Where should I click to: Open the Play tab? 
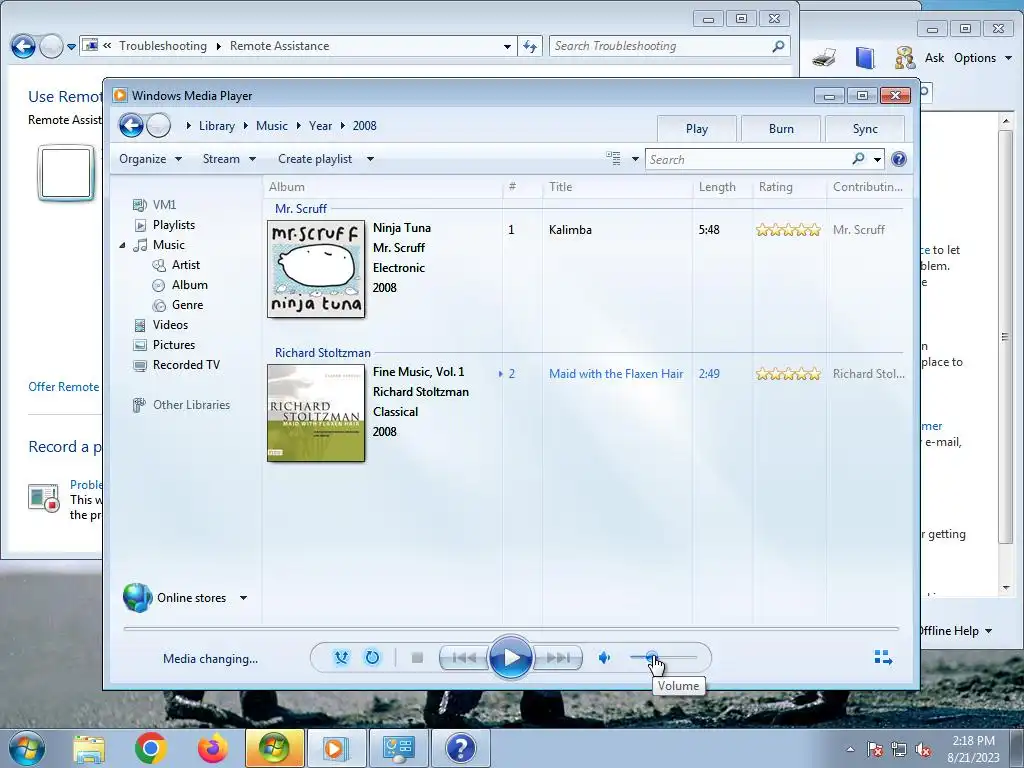click(697, 129)
